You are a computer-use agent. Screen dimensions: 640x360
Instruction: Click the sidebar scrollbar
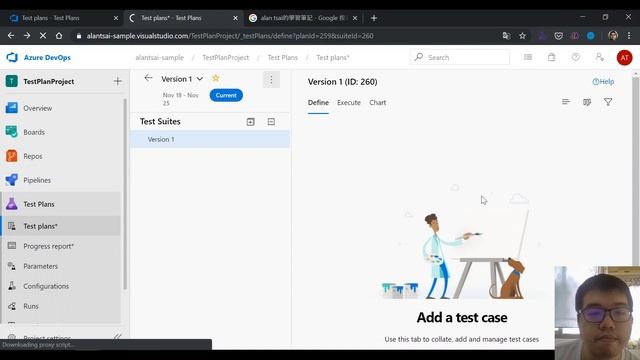[125, 194]
